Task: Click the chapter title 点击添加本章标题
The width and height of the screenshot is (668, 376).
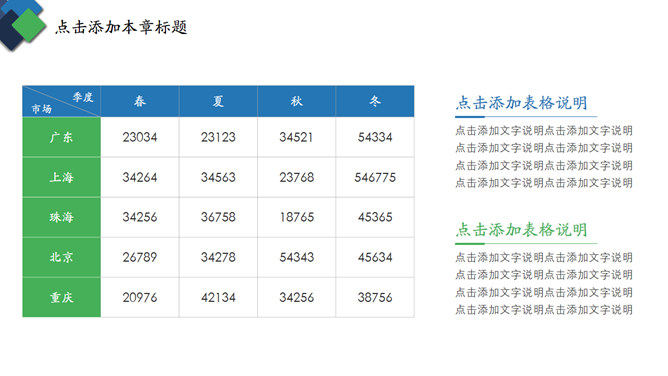Action: pos(121,27)
